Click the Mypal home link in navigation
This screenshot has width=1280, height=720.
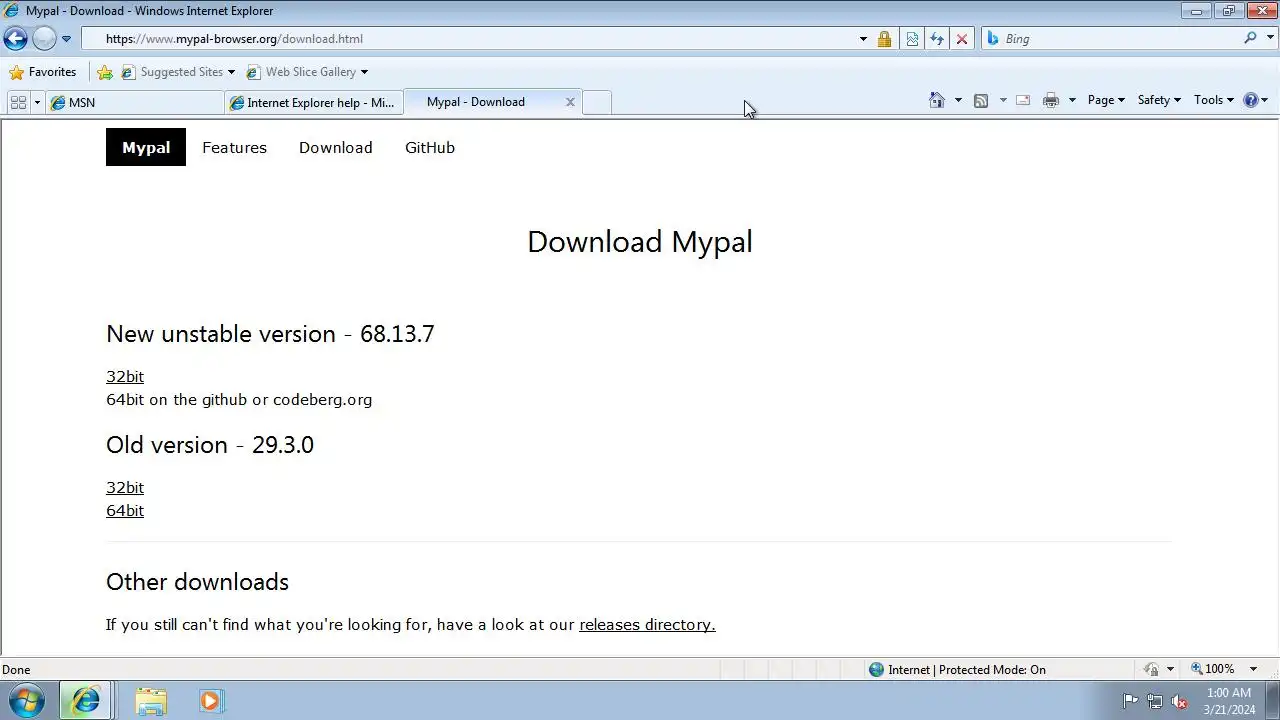146,147
